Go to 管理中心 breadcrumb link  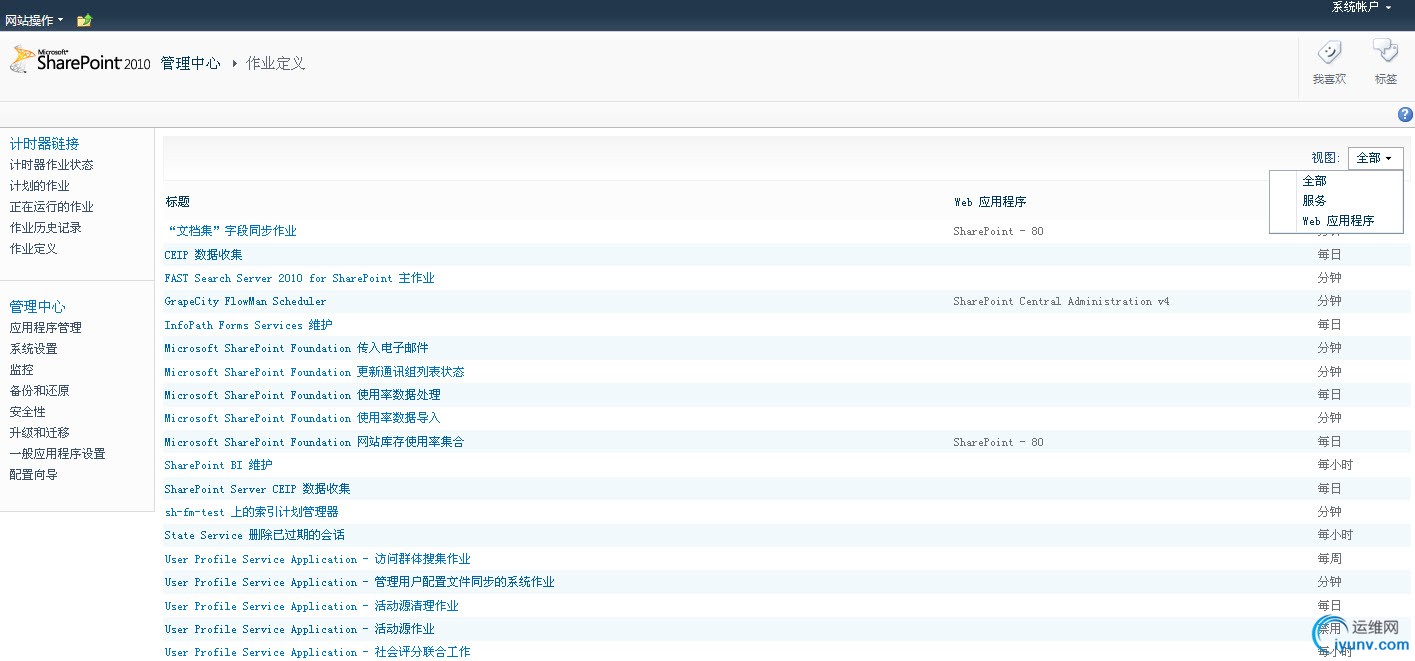coord(190,64)
